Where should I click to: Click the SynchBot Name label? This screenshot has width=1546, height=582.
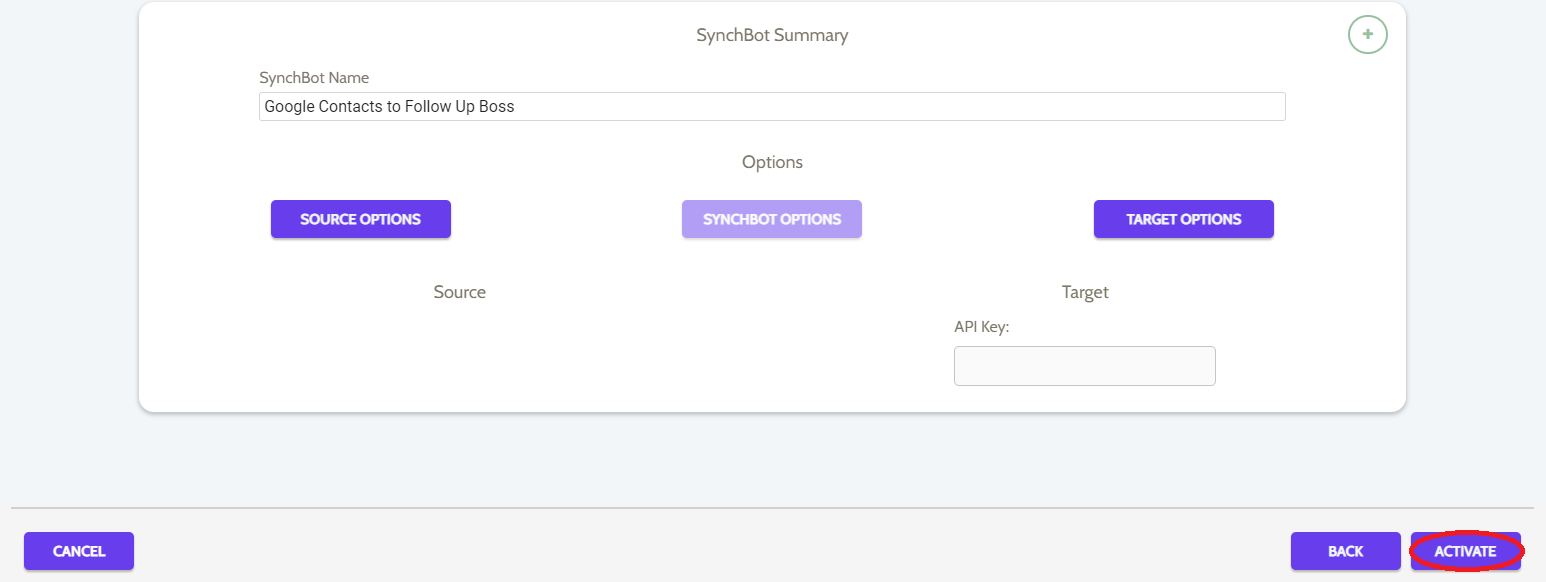coord(314,77)
